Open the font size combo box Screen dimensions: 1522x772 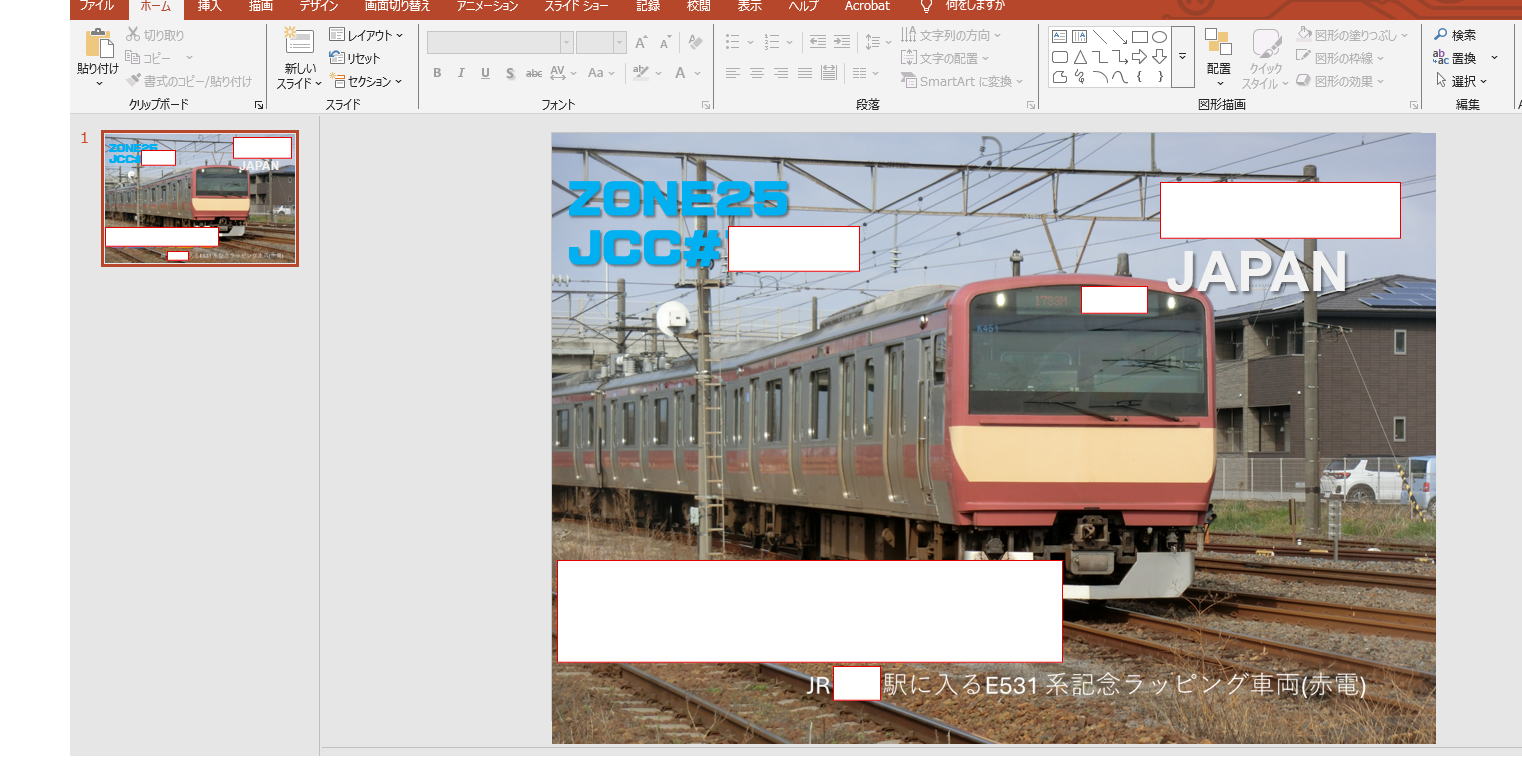[x=601, y=42]
